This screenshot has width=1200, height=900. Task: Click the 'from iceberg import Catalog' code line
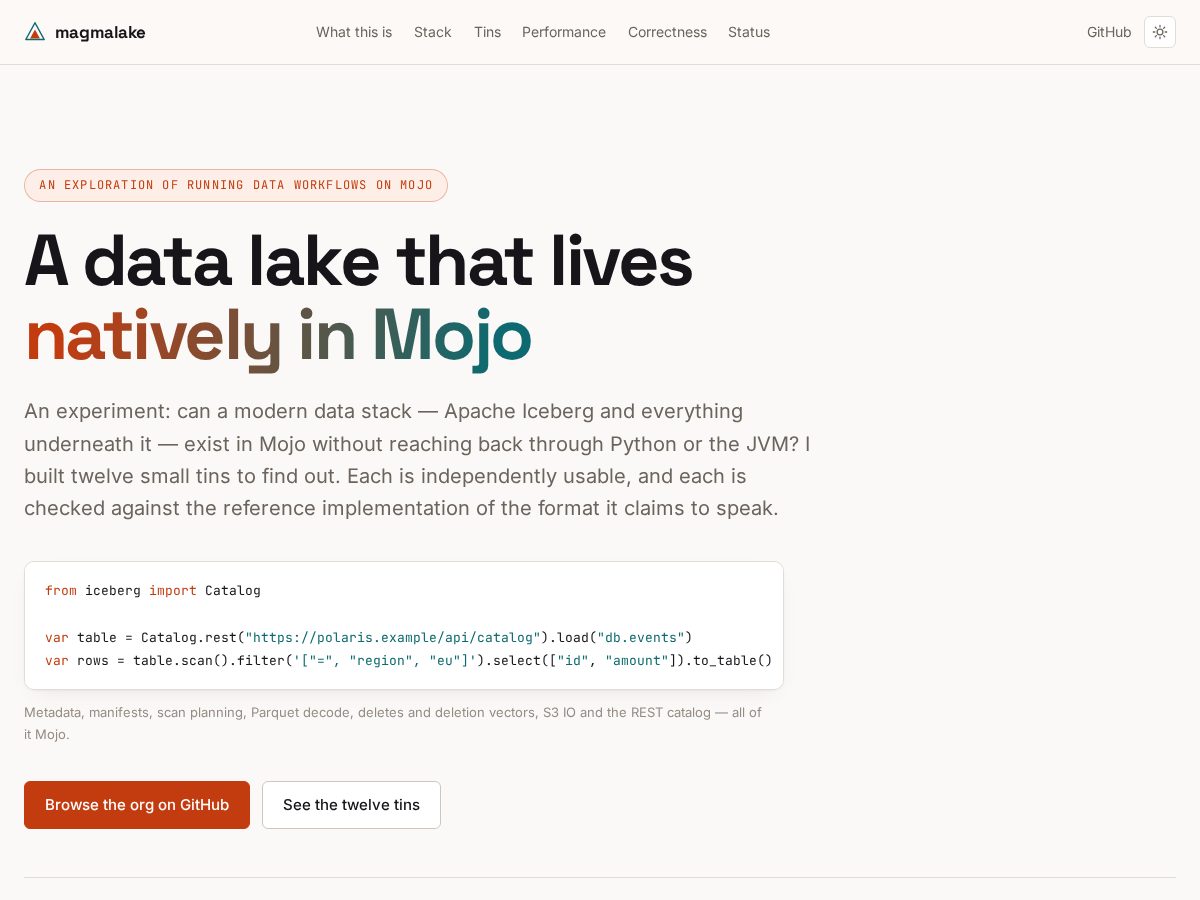(153, 591)
